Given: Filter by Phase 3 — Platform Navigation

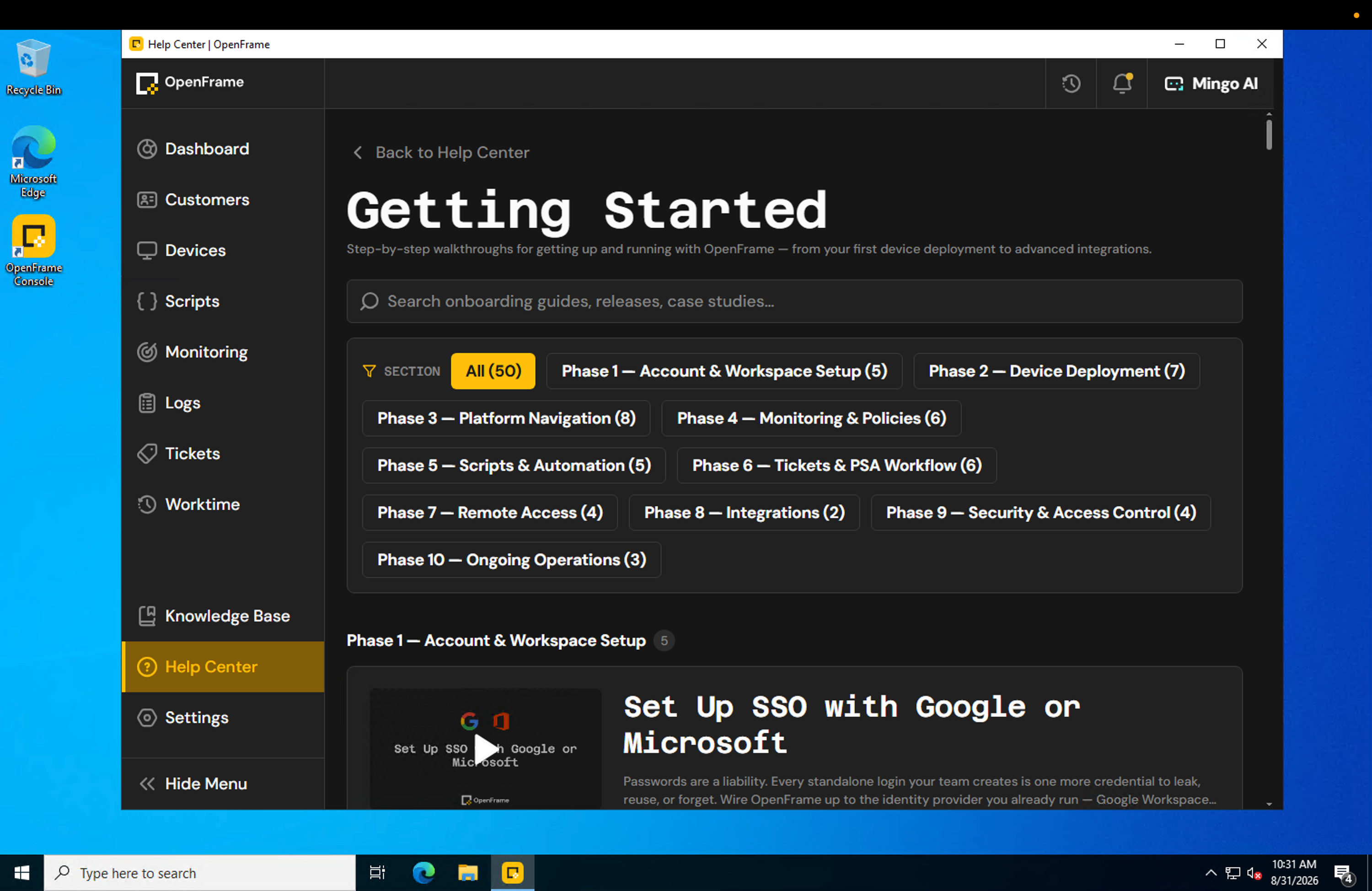Looking at the screenshot, I should point(506,418).
